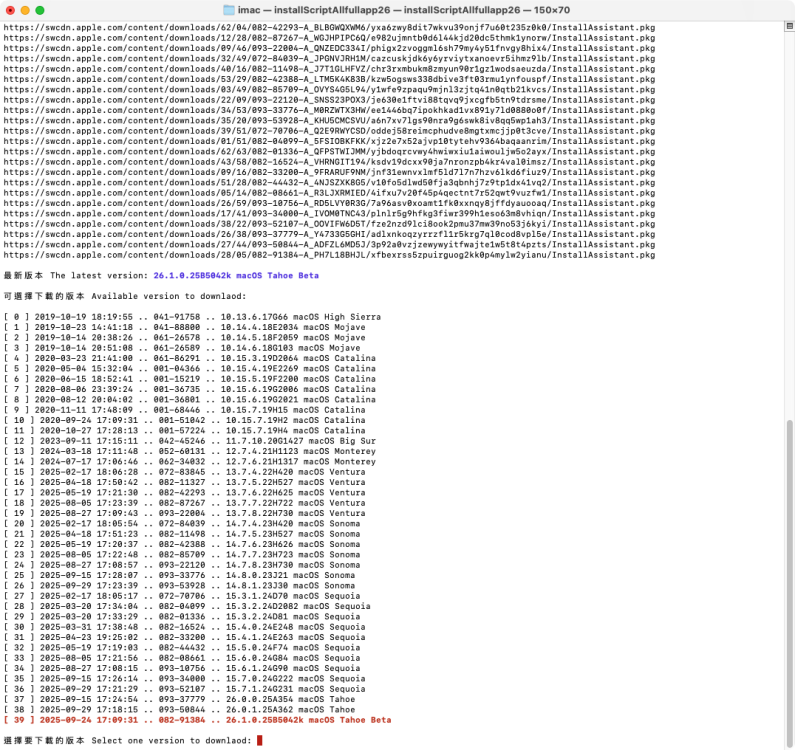Screen dimensions: 795x750
Task: Click row [ 31 ] Sequoia 15.4.1.24E263
Action: [x=185, y=637]
